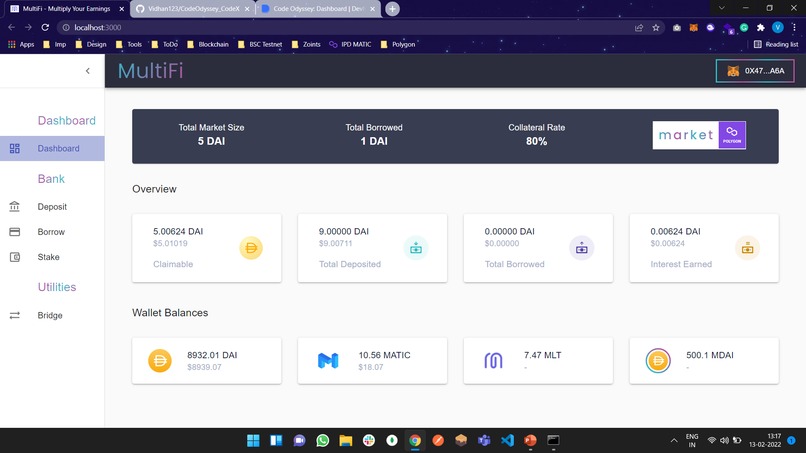
Task: Click the 500.1 MDAI balance text
Action: (x=709, y=355)
